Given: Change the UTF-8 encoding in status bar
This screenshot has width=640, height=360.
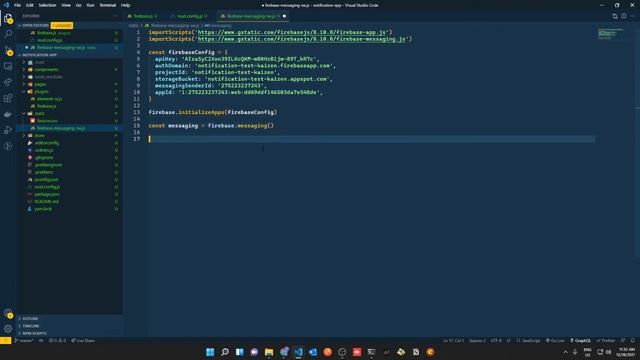Looking at the screenshot, I should pos(496,340).
